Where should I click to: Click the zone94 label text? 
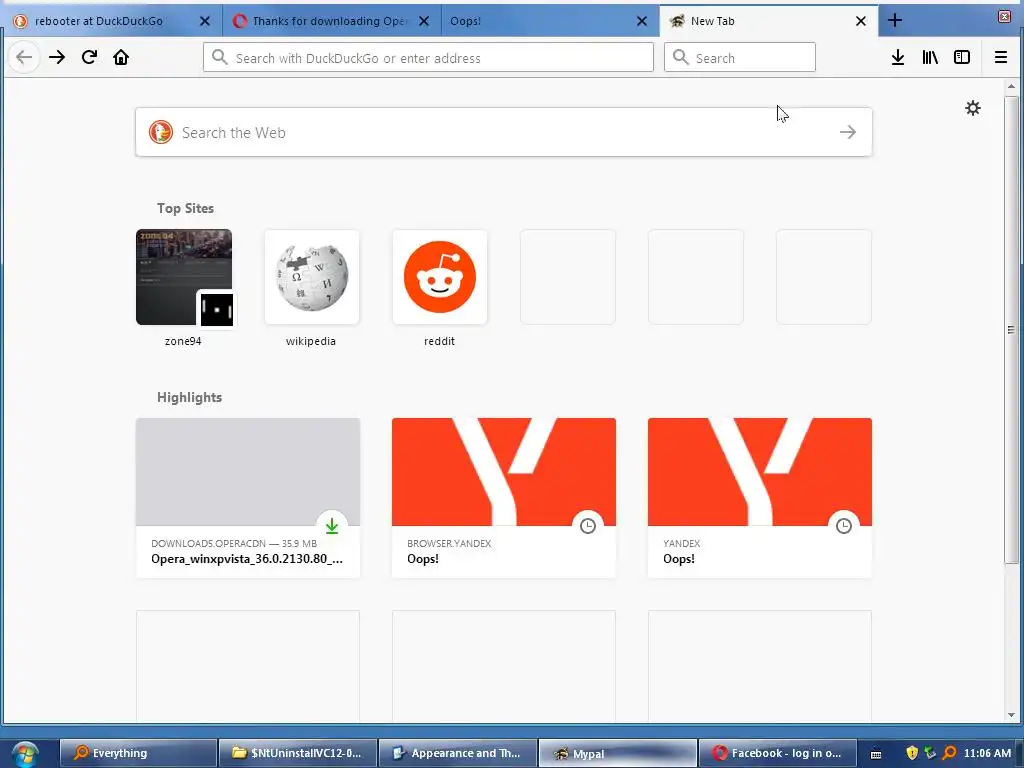[183, 341]
